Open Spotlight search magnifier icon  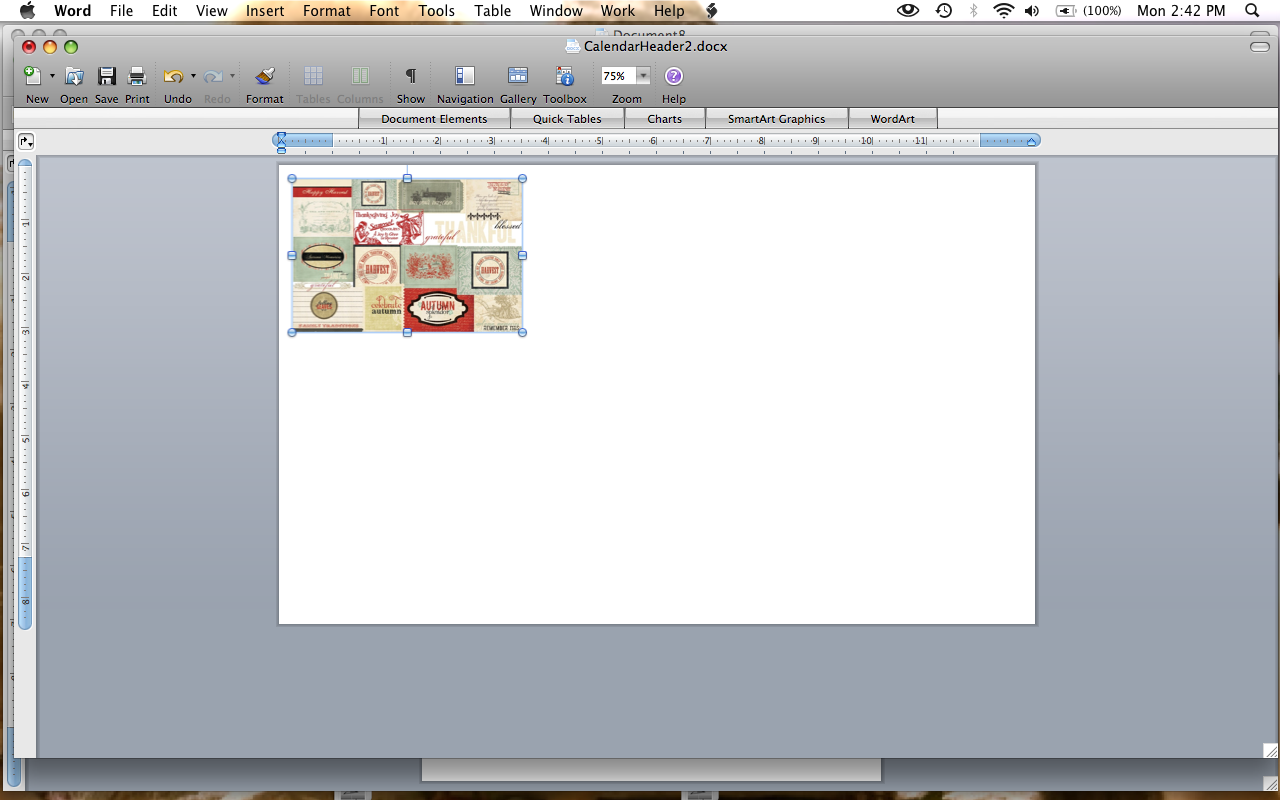(1252, 11)
